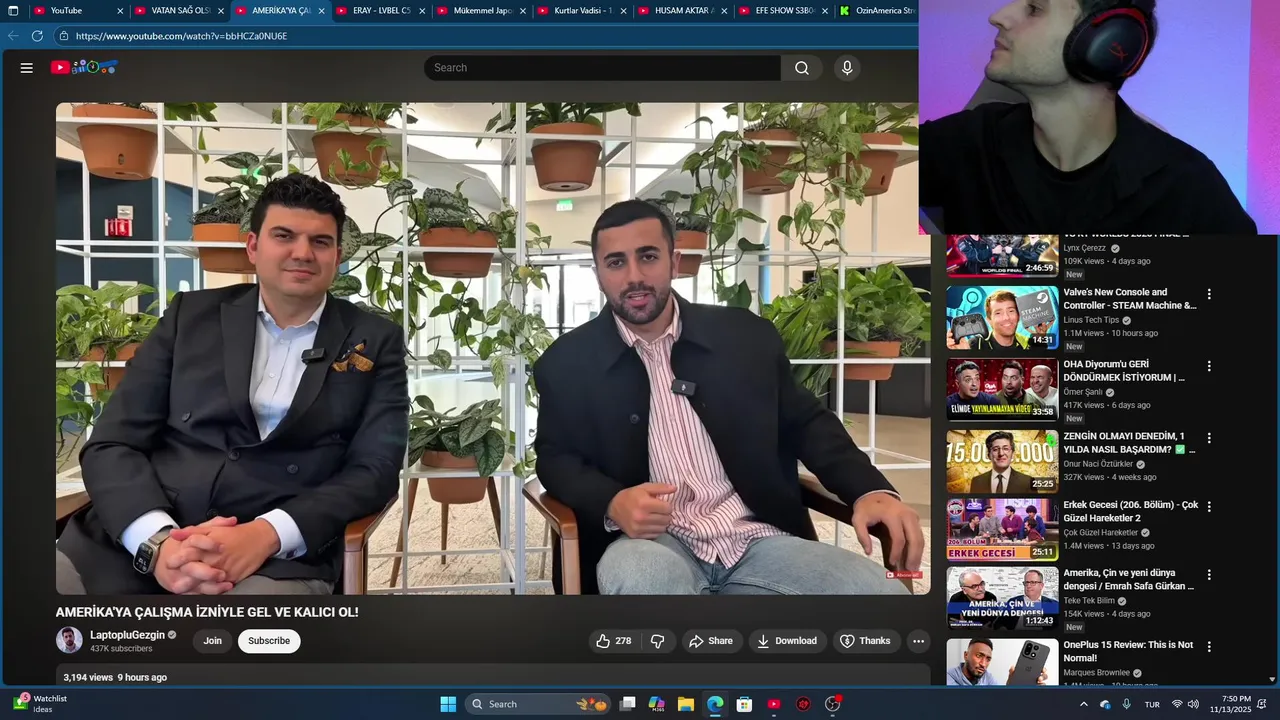This screenshot has width=1280, height=720.
Task: Open the YouTube hamburger guide menu
Action: coord(27,68)
